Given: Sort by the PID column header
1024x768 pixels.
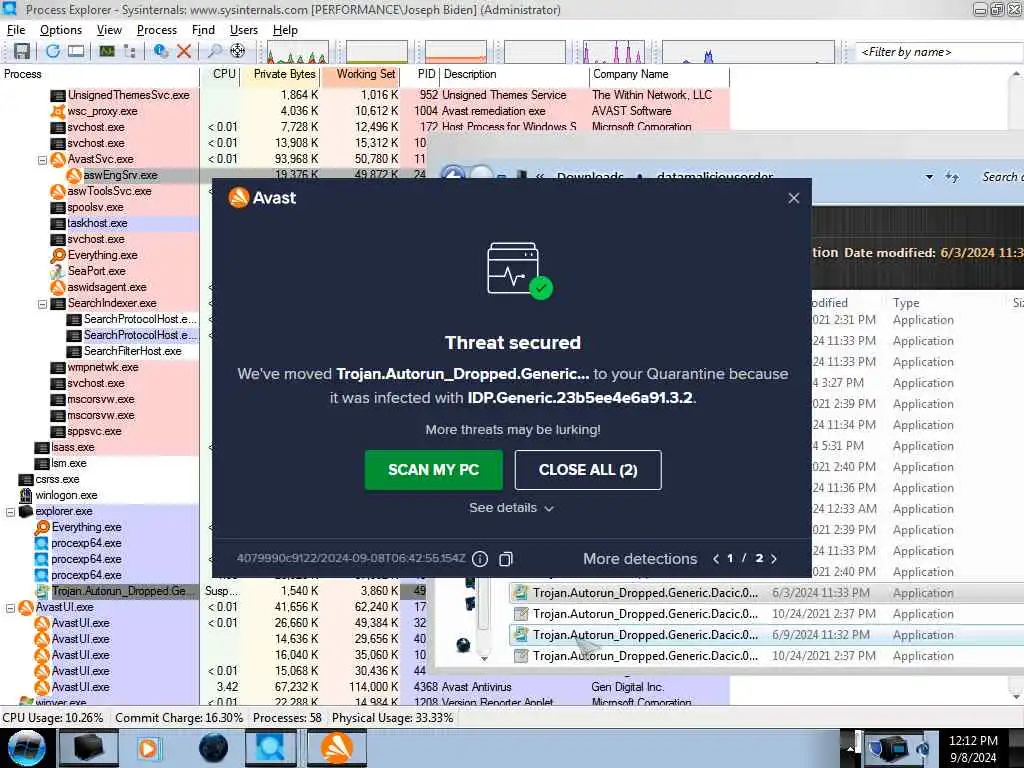Looking at the screenshot, I should tap(423, 74).
